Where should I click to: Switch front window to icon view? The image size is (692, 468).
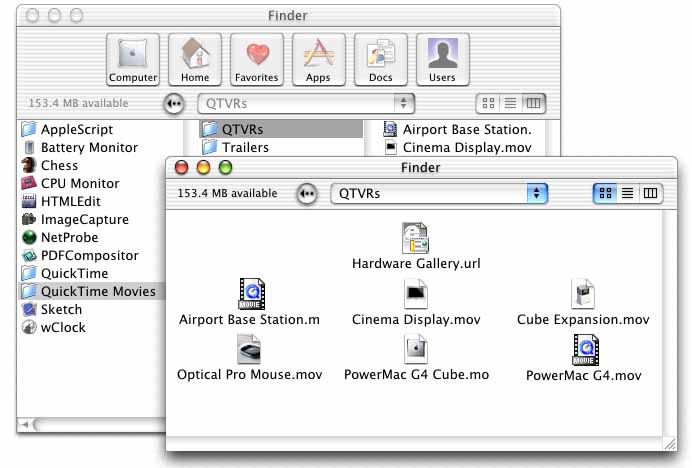[x=605, y=193]
